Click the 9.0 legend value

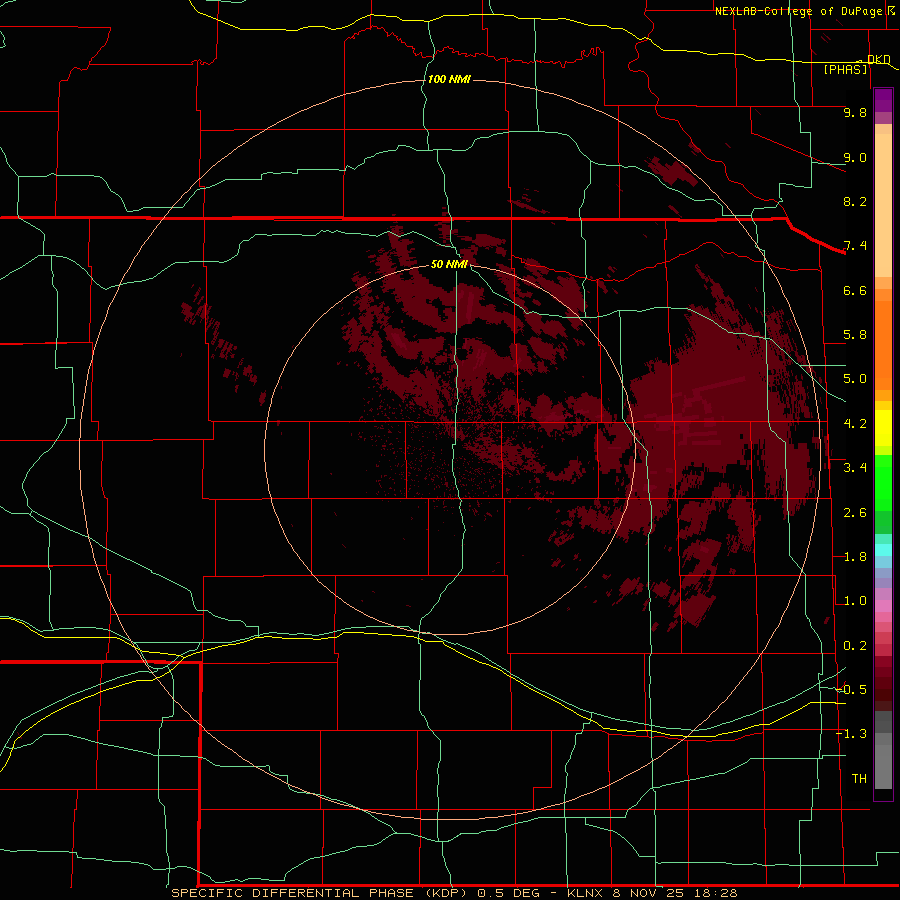(855, 157)
